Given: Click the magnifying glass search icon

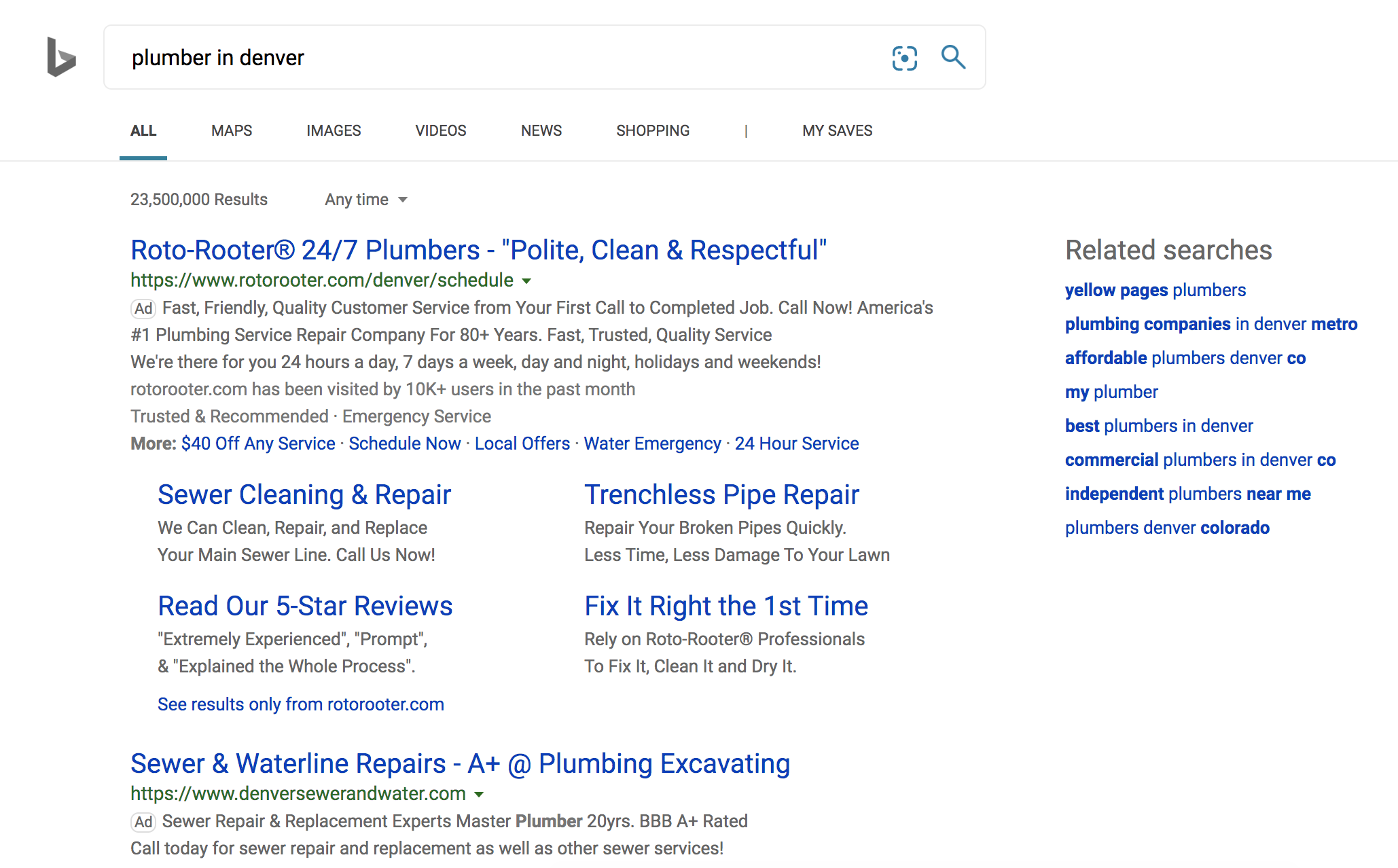Looking at the screenshot, I should (953, 57).
